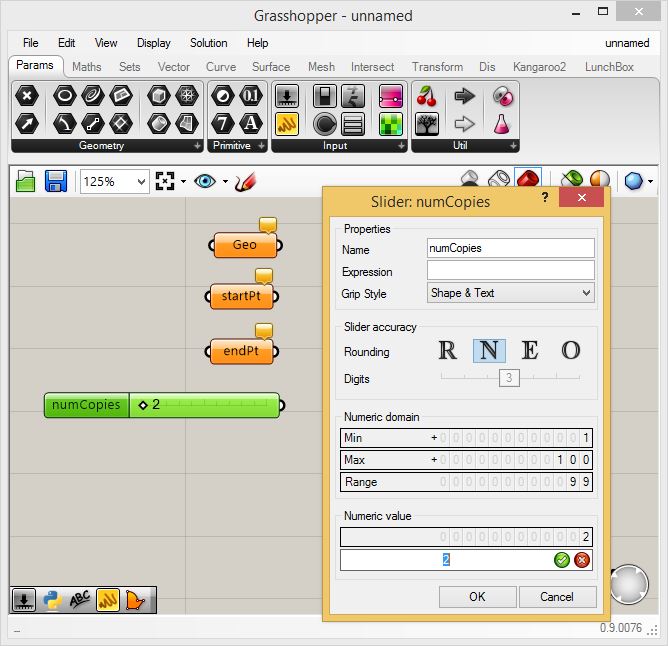The height and width of the screenshot is (646, 668).
Task: Open the File menu
Action: click(30, 43)
